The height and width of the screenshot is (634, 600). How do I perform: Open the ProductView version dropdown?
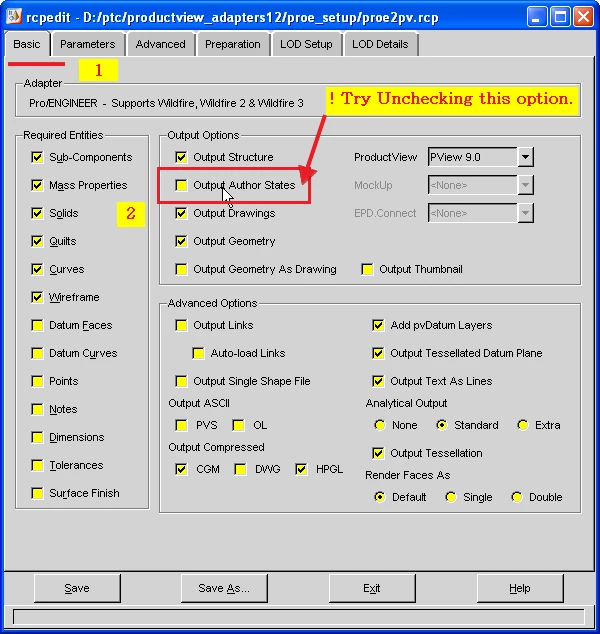[x=526, y=157]
